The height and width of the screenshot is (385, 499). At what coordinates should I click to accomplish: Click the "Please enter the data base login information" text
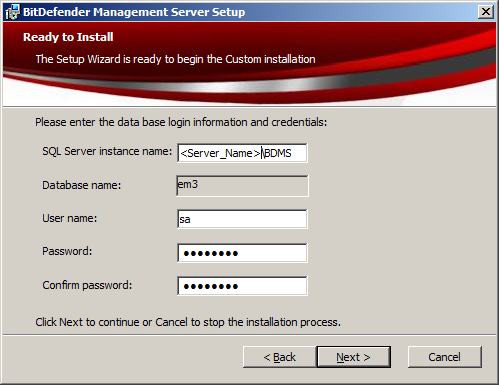click(x=181, y=122)
